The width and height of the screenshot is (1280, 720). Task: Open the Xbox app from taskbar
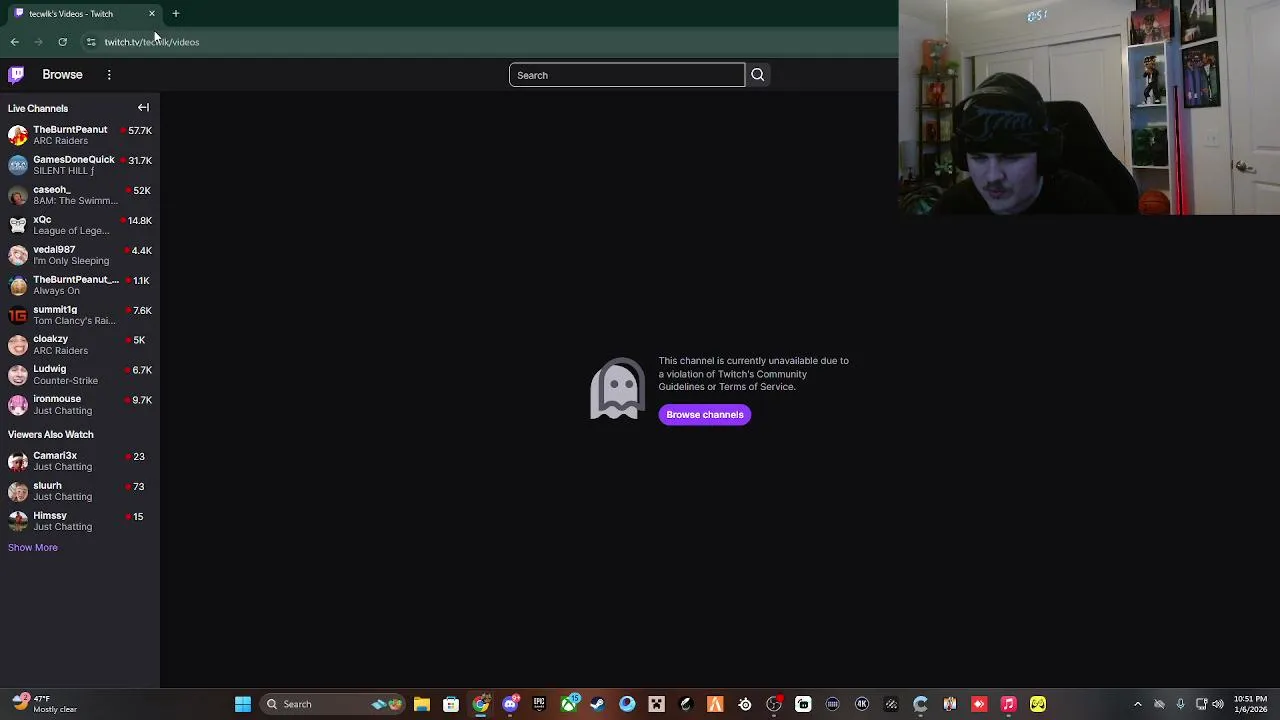point(569,704)
